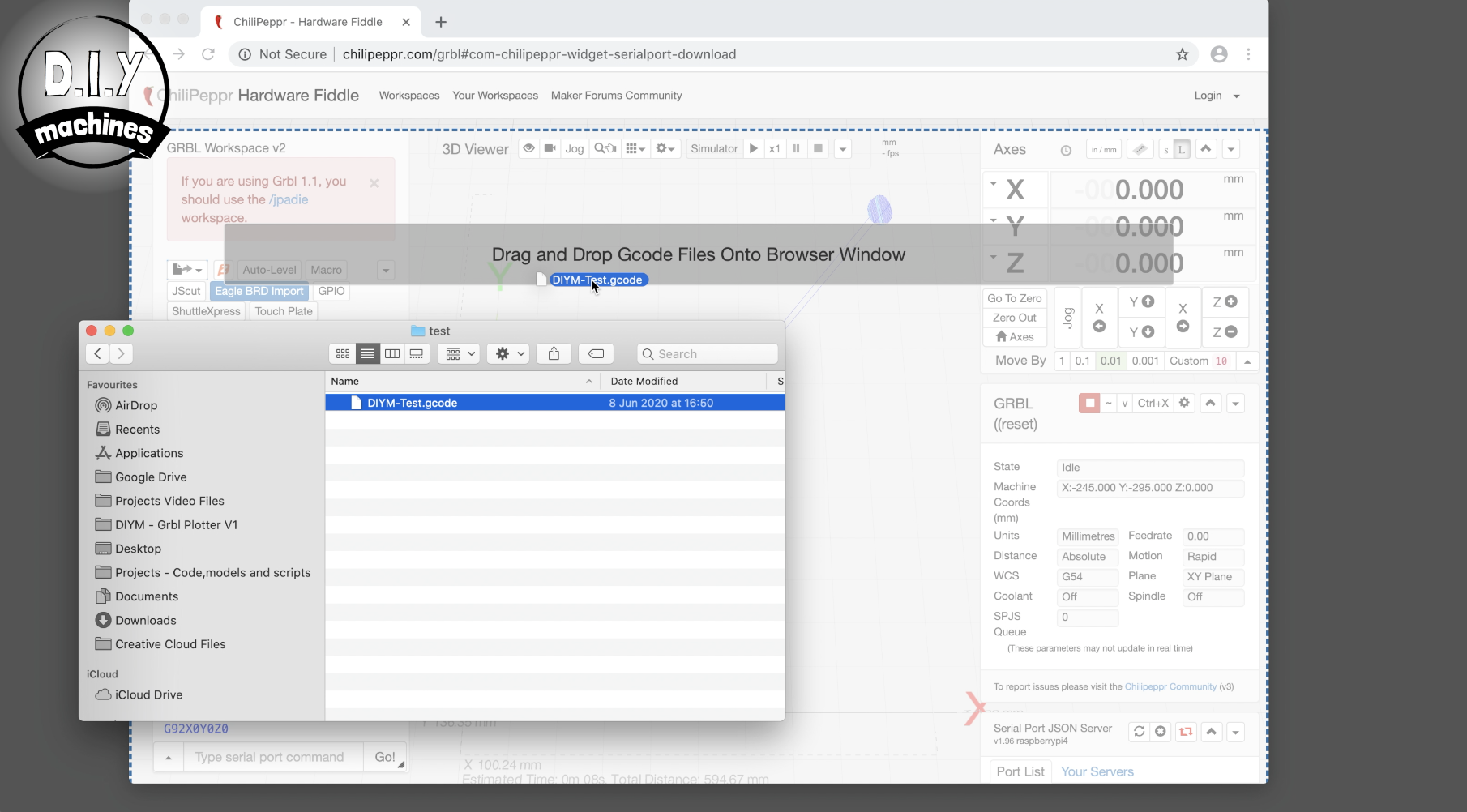The image size is (1467, 812).
Task: Stop the simulator
Action: [x=818, y=148]
